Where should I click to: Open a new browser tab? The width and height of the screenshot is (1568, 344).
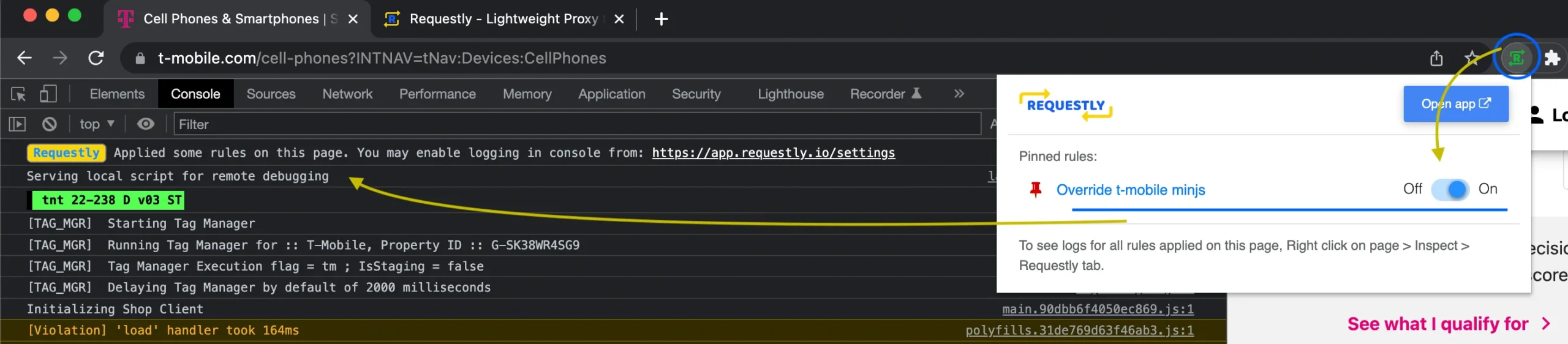661,19
